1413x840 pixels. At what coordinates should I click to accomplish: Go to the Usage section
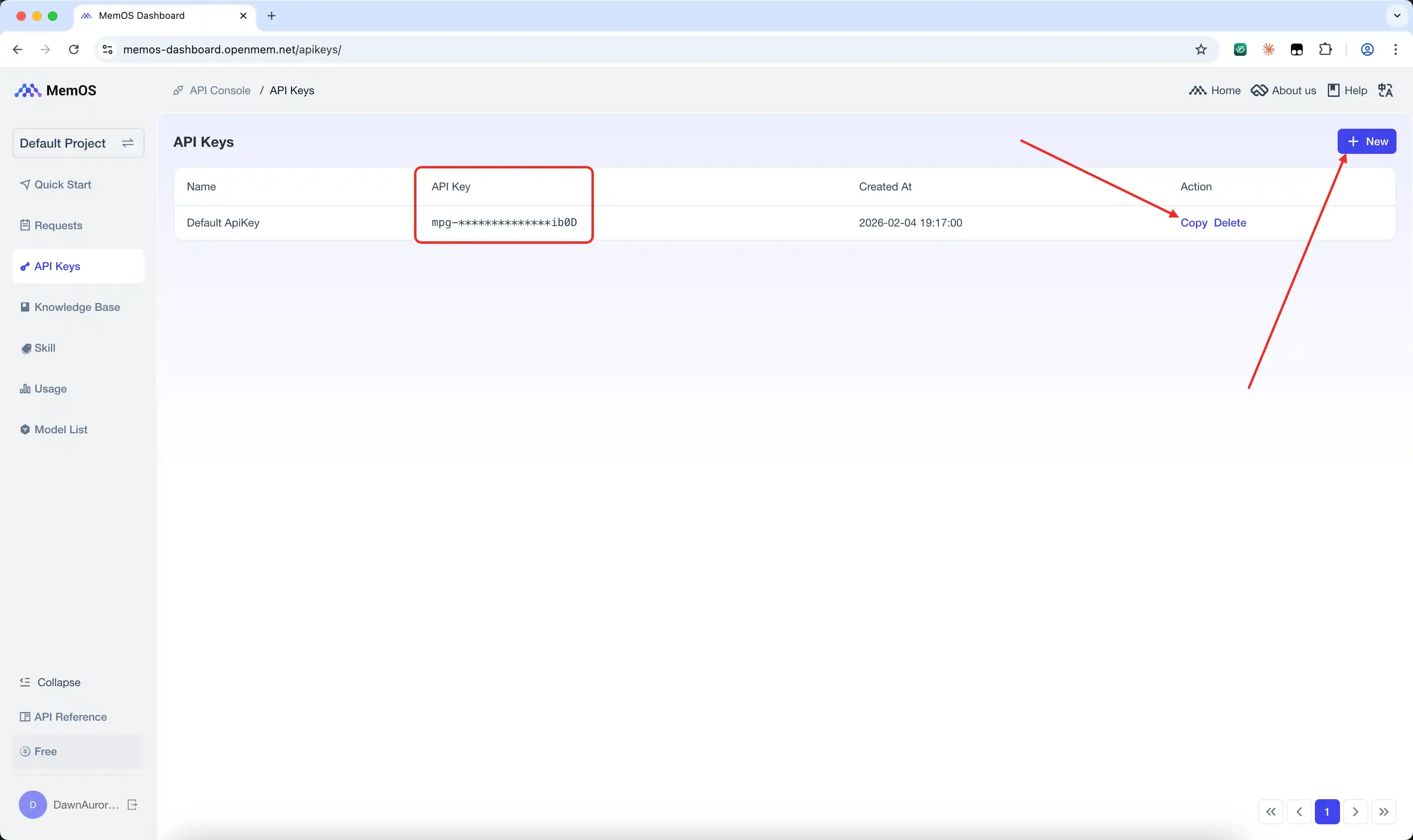[50, 389]
